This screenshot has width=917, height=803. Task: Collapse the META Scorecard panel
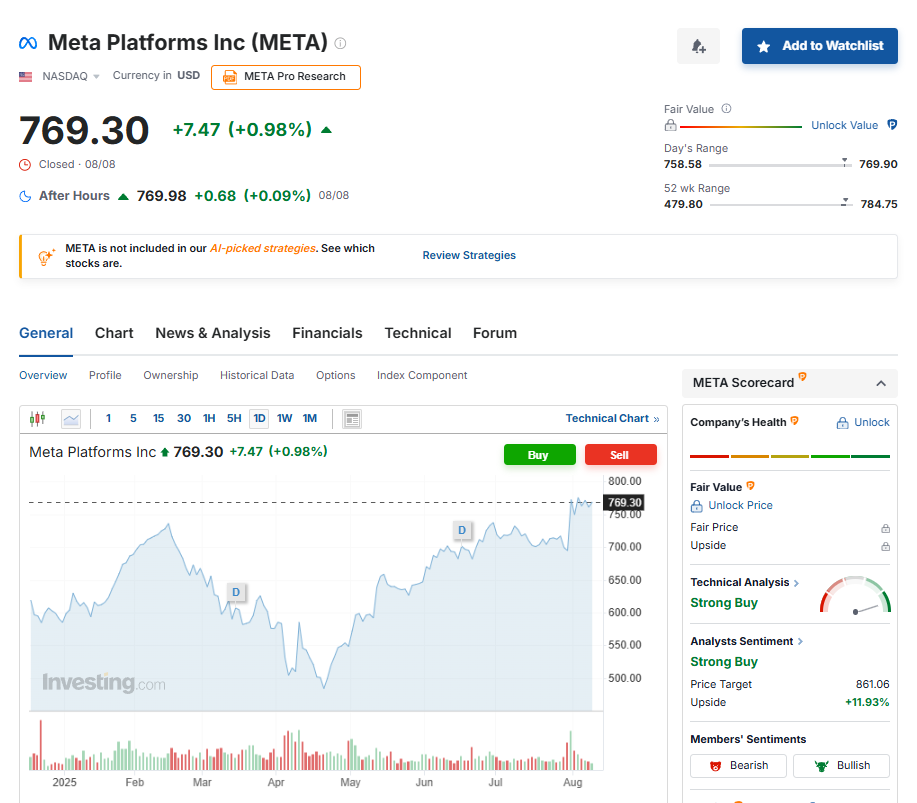(881, 384)
